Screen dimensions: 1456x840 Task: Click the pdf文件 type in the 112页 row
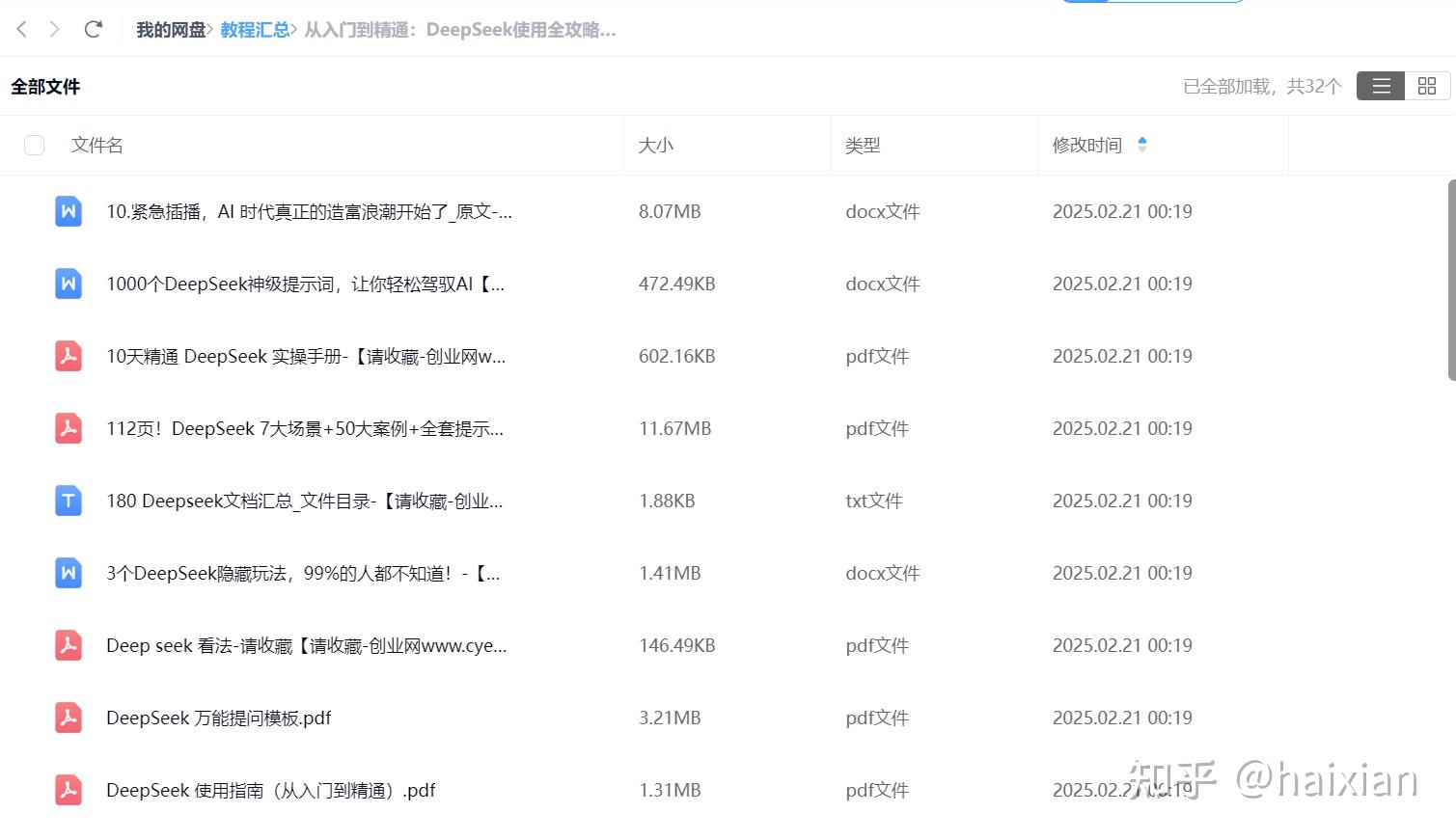coord(877,428)
